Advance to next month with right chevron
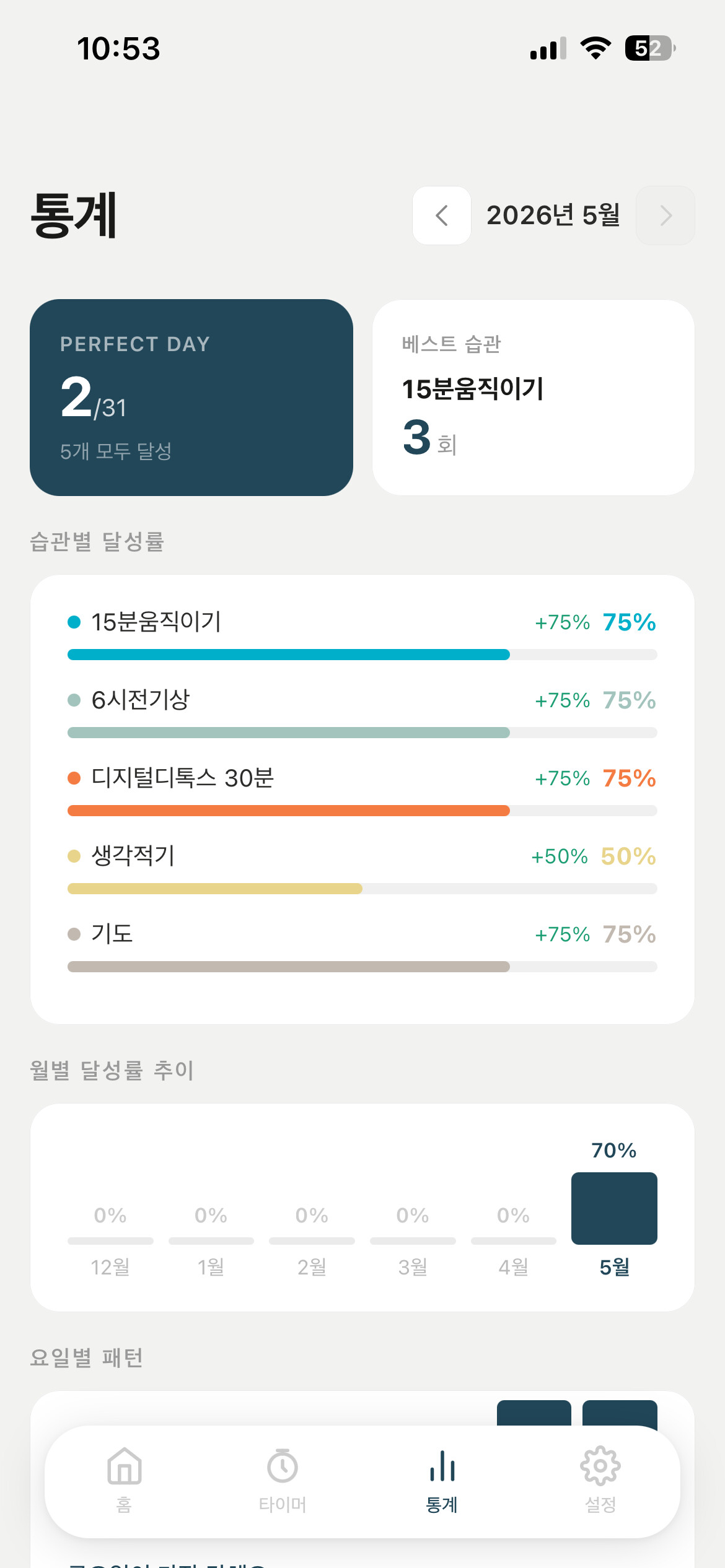The width and height of the screenshot is (725, 1568). (666, 216)
